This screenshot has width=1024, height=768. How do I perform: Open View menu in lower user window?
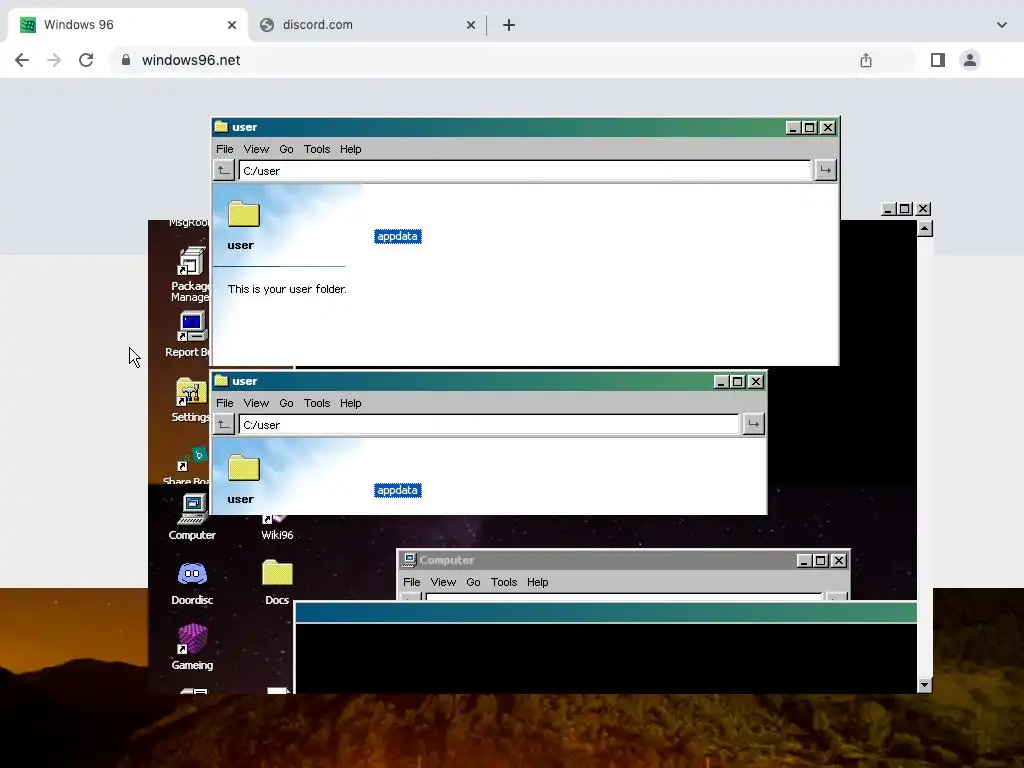pos(256,403)
